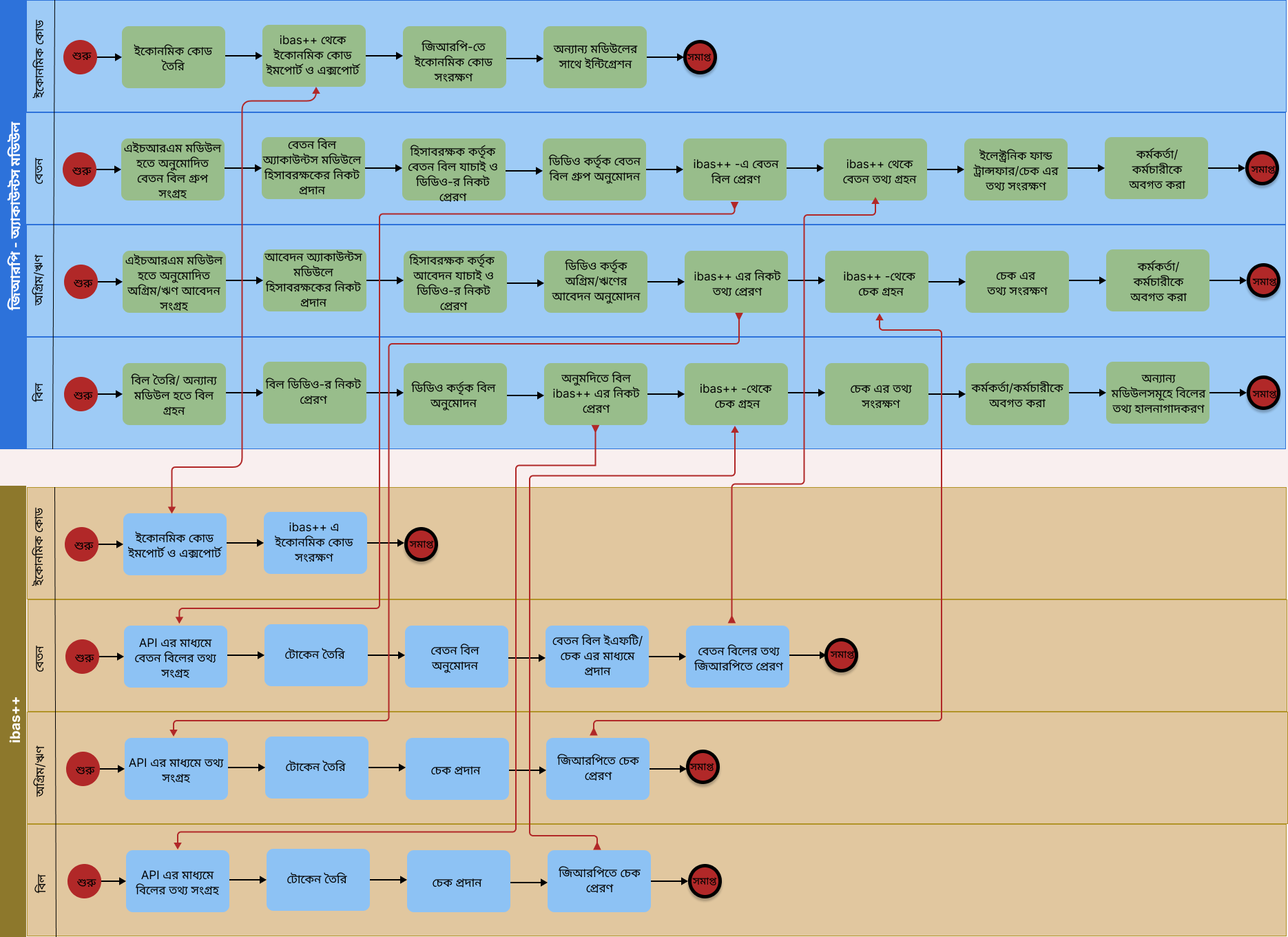Select "API এর মাধ্যমে তথ্য সংগ্রহ" box
This screenshot has width=1288, height=937.
176,769
